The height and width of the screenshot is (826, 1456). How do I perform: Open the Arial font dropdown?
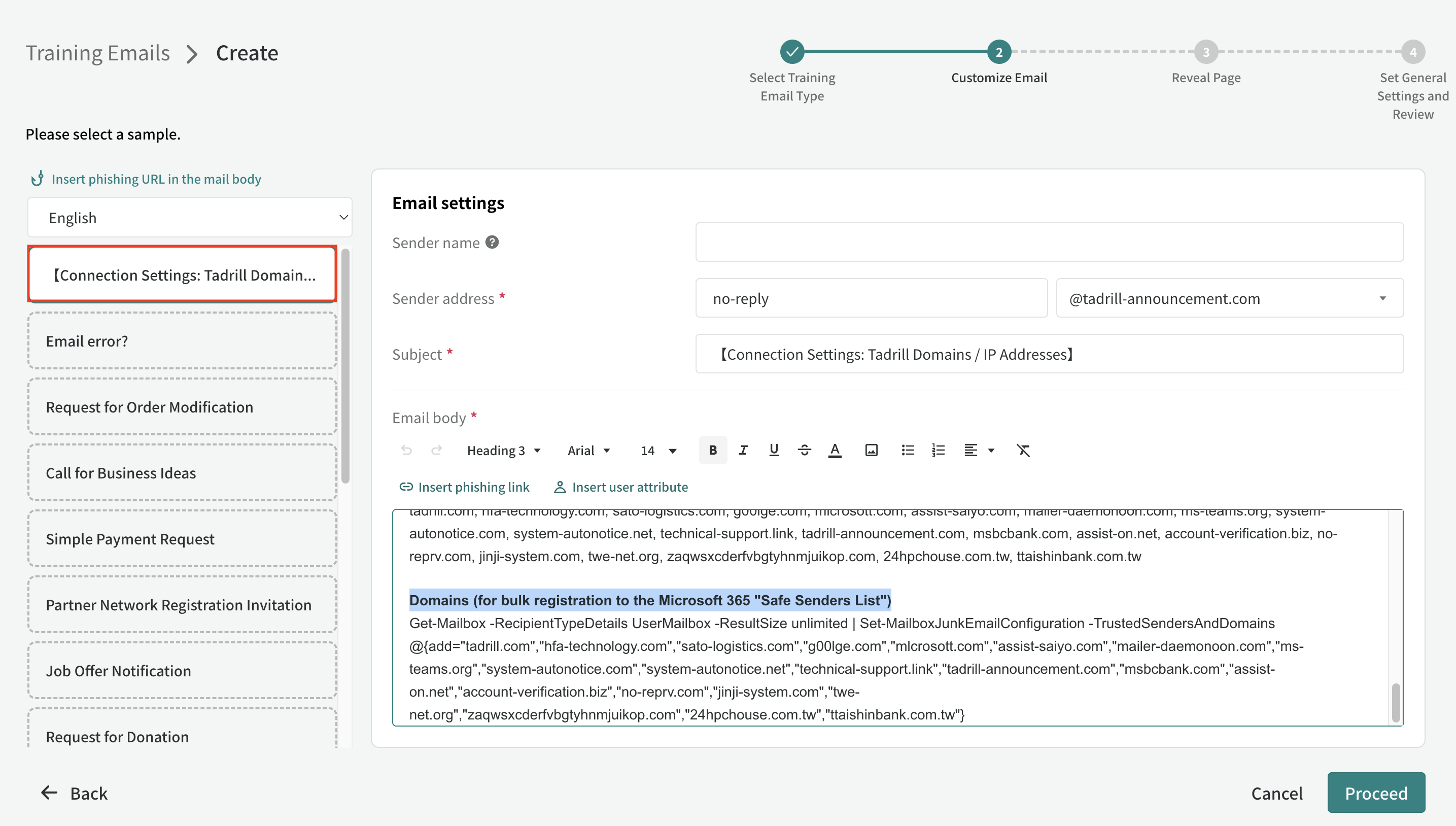[589, 451]
